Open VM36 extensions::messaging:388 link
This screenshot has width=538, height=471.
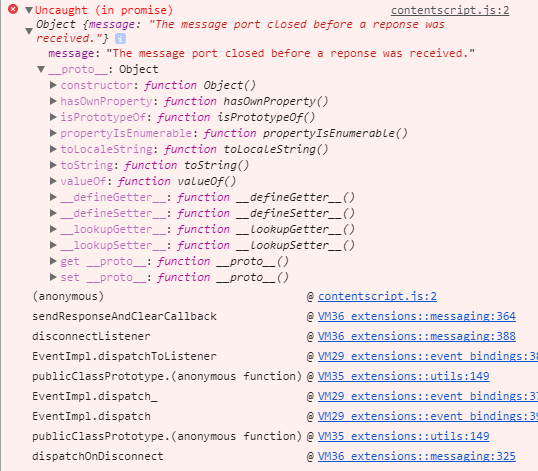(x=417, y=336)
